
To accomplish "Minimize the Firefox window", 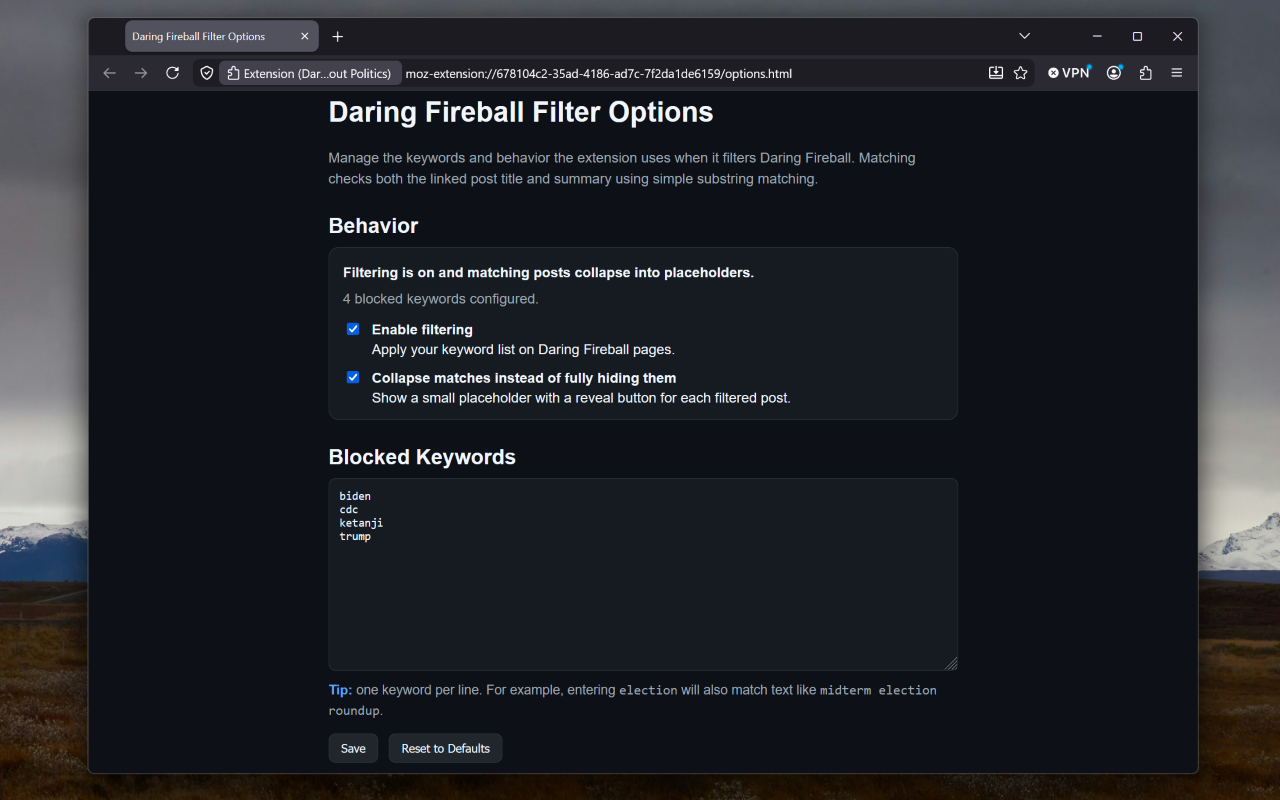I will pyautogui.click(x=1097, y=36).
